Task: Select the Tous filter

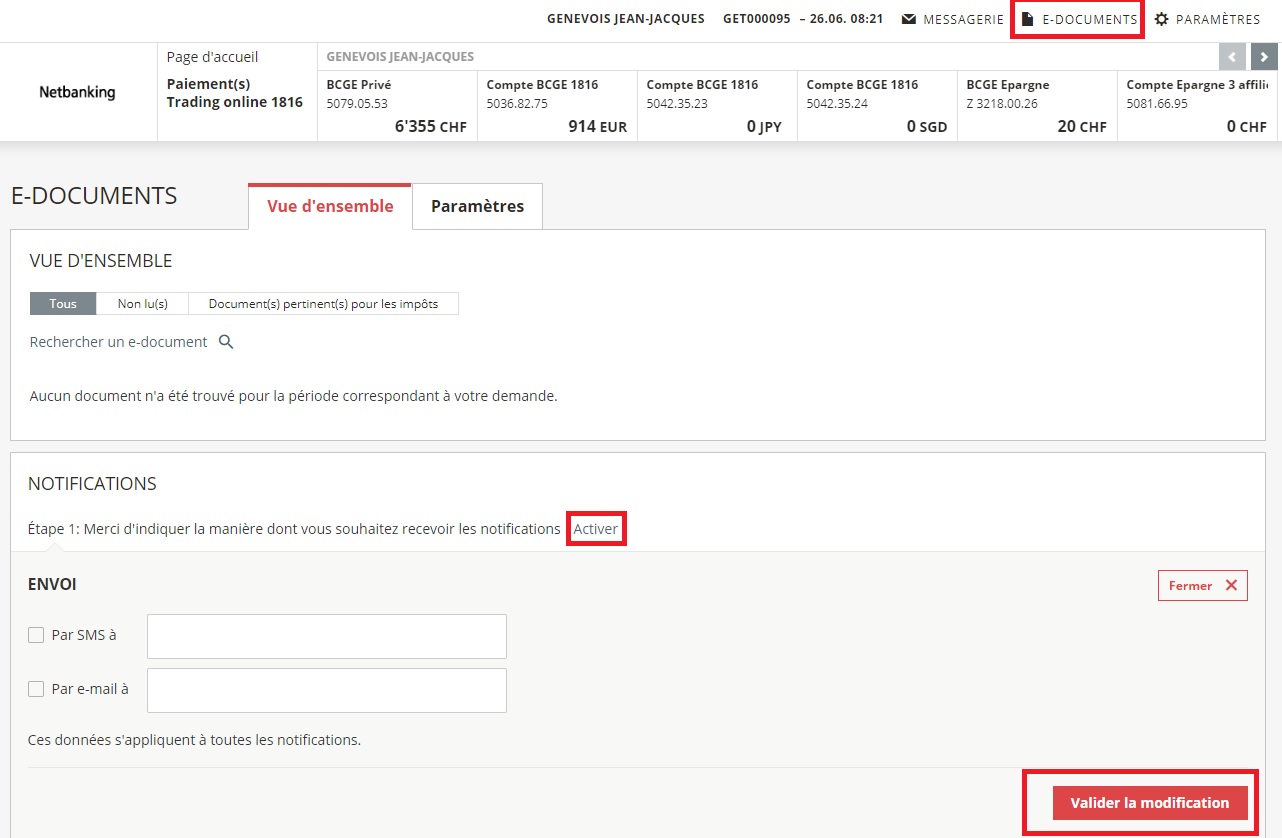Action: 63,304
